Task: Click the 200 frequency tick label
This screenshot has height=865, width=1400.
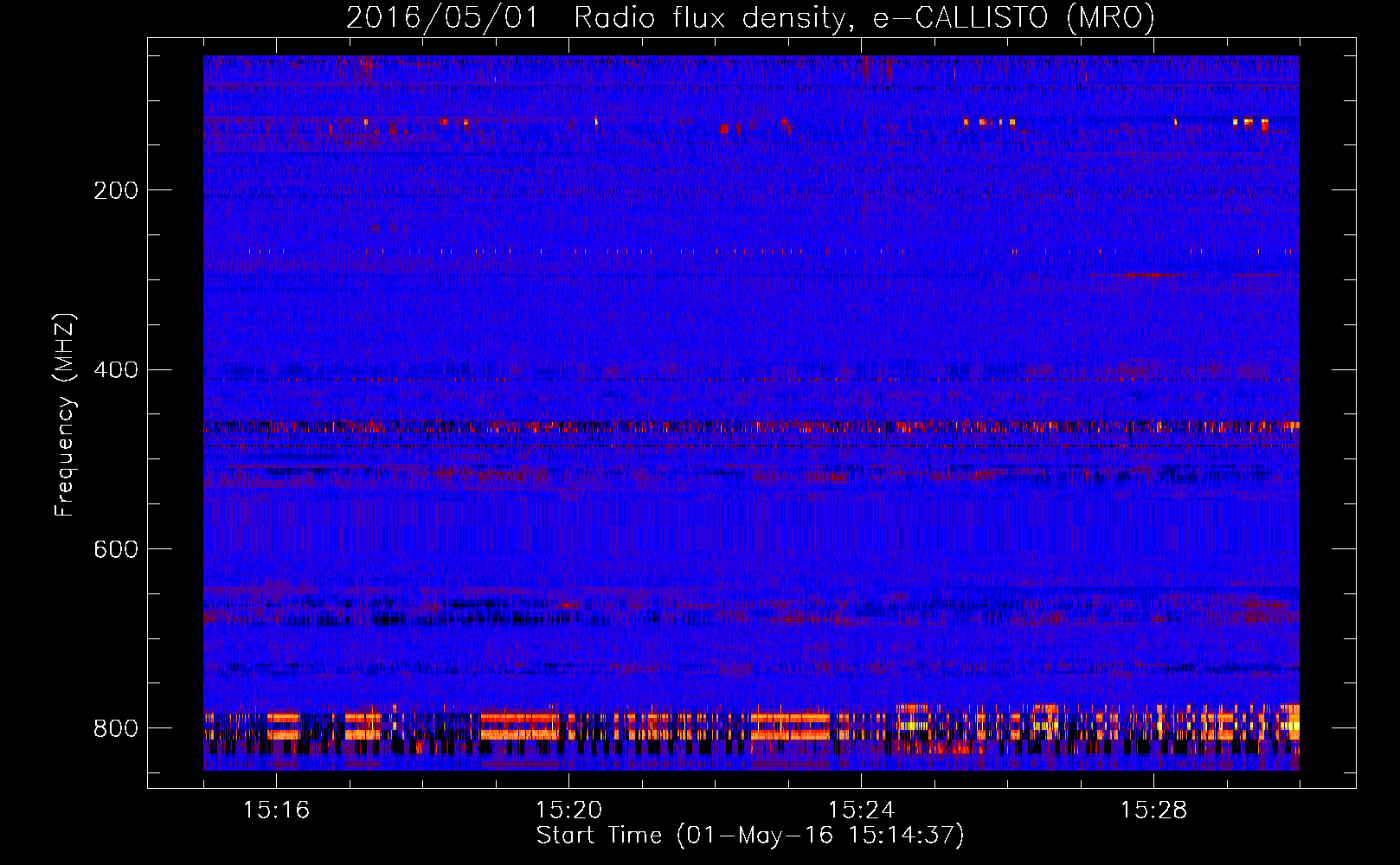Action: (x=116, y=190)
